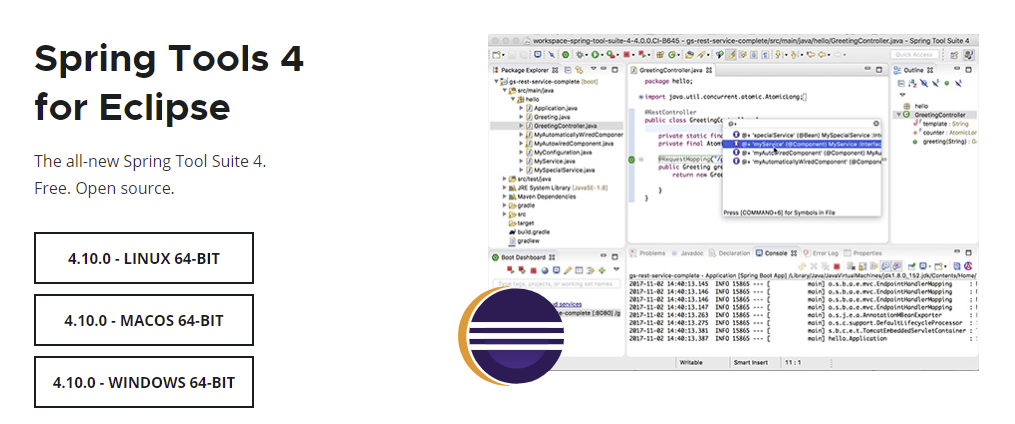Select the Boot Dashboard tab in the IDE screenshot
Viewport: 1015px width, 424px height.
523,257
